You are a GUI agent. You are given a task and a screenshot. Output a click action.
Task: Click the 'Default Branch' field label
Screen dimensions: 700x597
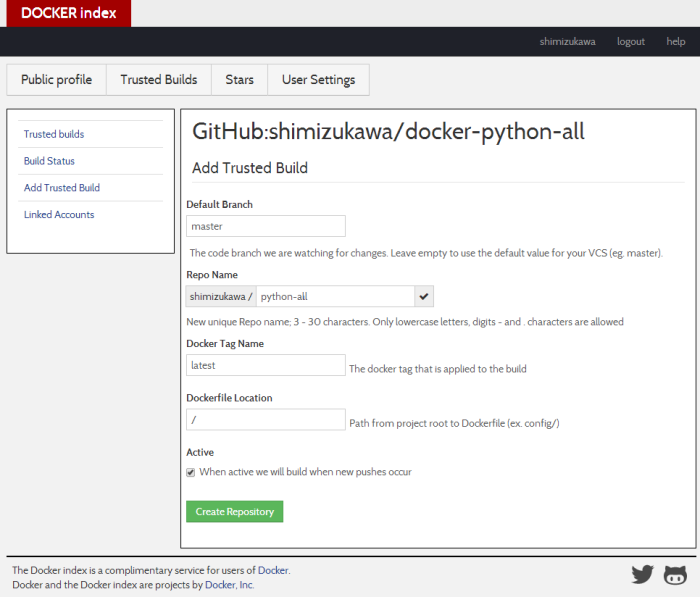(220, 205)
